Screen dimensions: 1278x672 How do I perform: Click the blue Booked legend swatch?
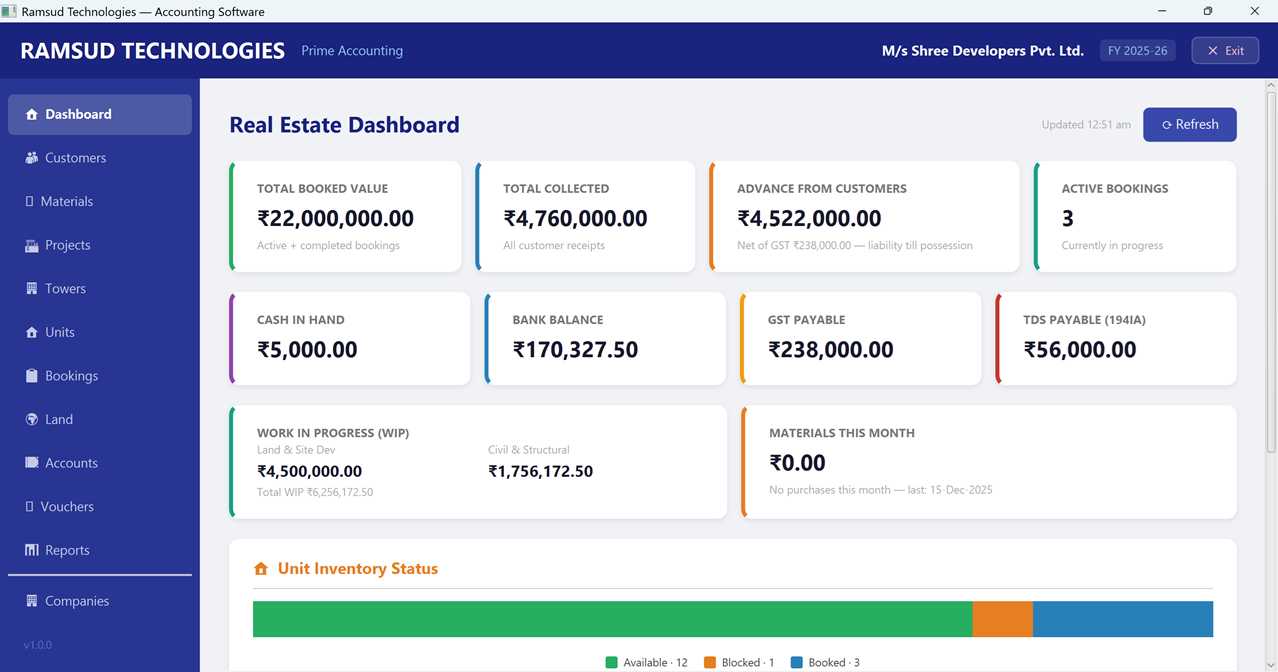click(797, 663)
